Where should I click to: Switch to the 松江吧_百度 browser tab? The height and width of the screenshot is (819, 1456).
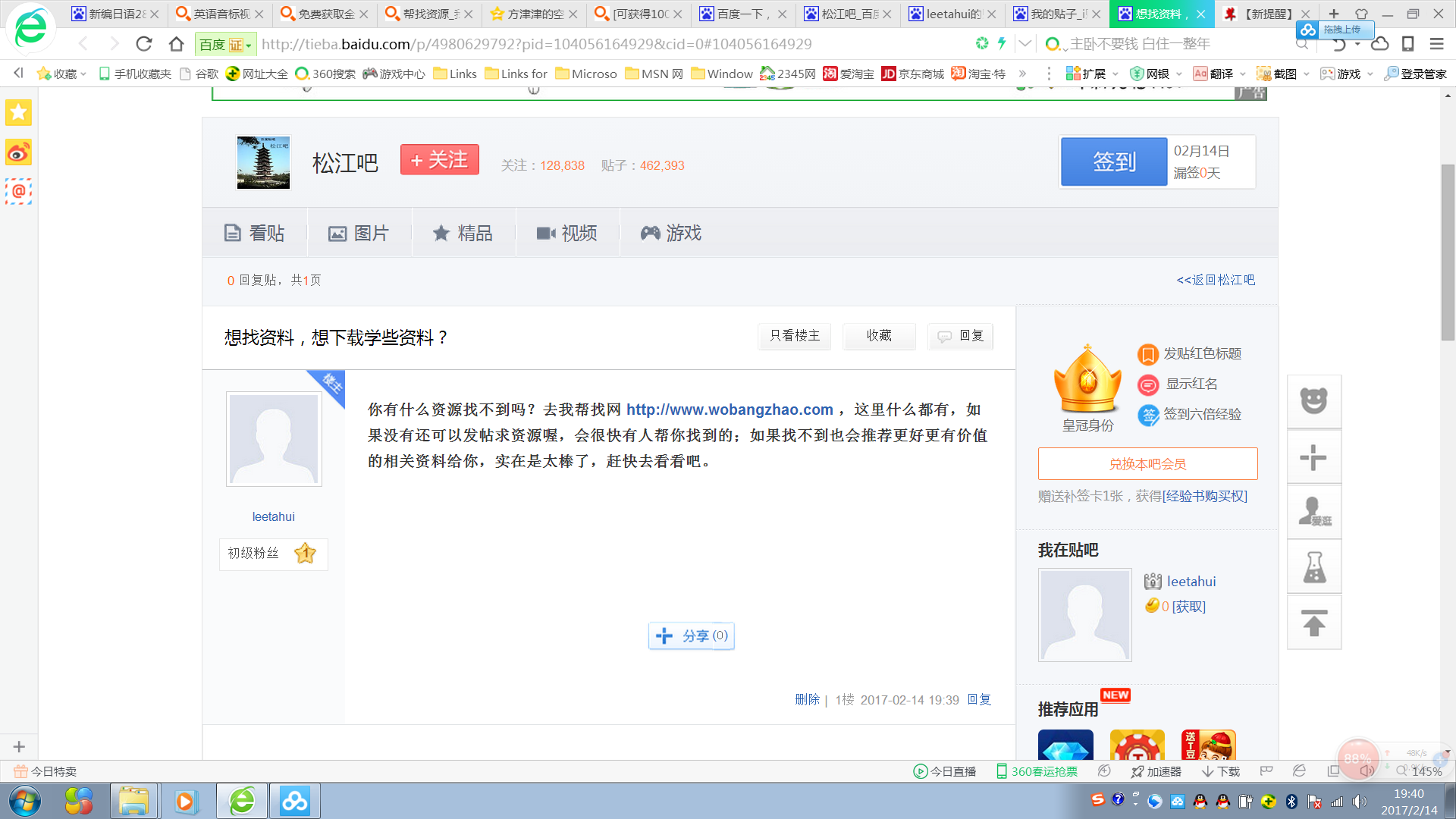pyautogui.click(x=848, y=14)
